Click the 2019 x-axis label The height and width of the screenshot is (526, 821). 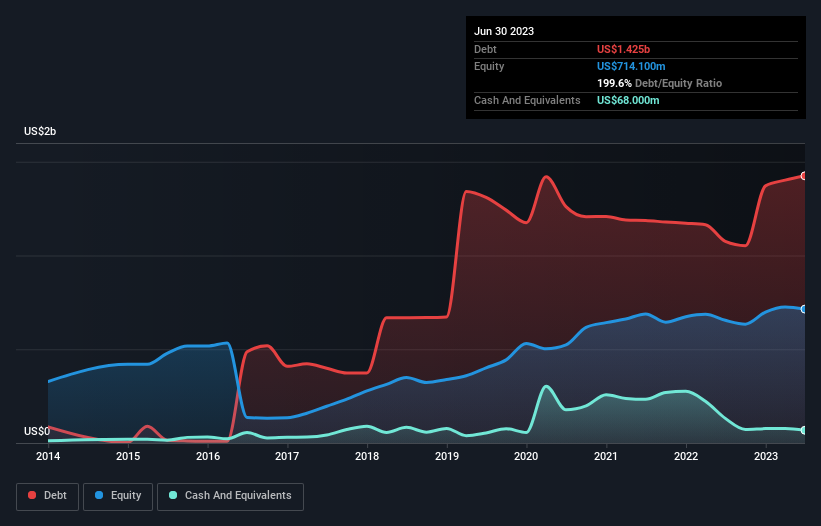pos(447,456)
